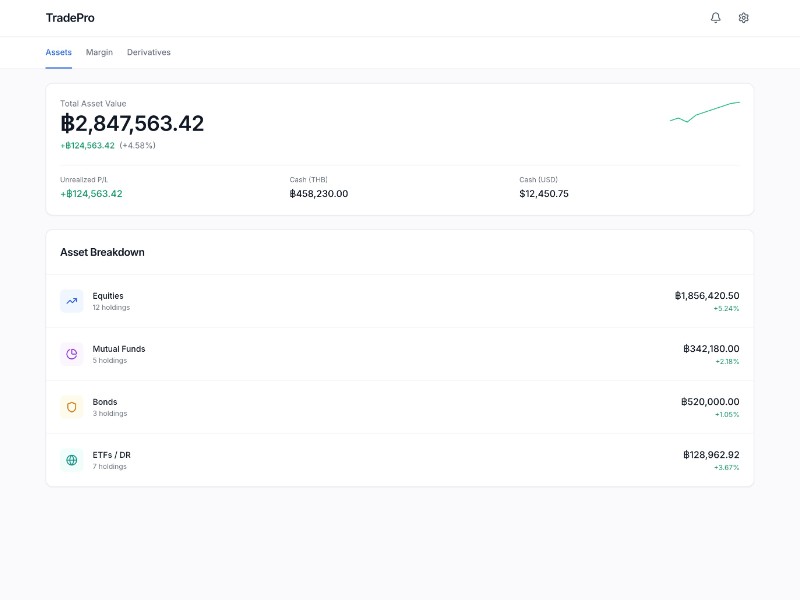Click the TradePro logo

pos(68,17)
